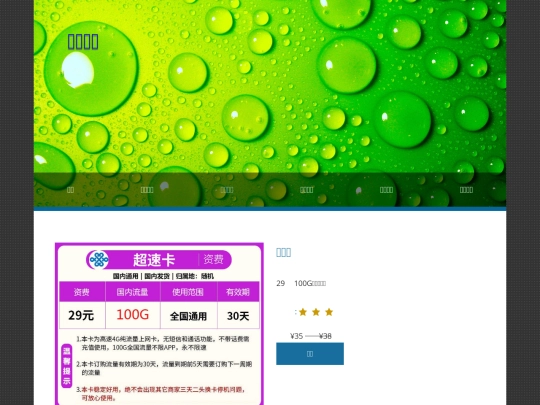Click the site title on the green banner

83,42
